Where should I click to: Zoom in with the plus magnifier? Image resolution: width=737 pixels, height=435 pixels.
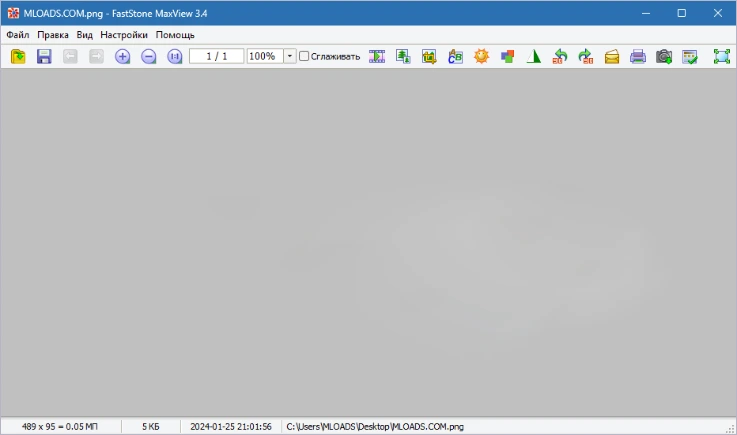(123, 57)
